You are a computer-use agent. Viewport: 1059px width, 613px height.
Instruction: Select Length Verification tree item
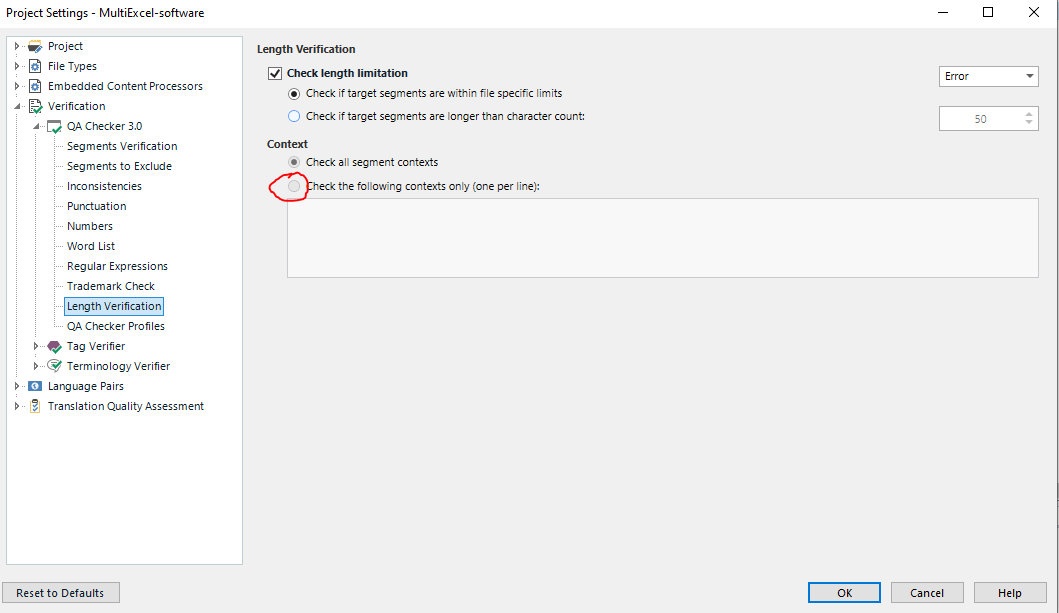click(x=114, y=306)
